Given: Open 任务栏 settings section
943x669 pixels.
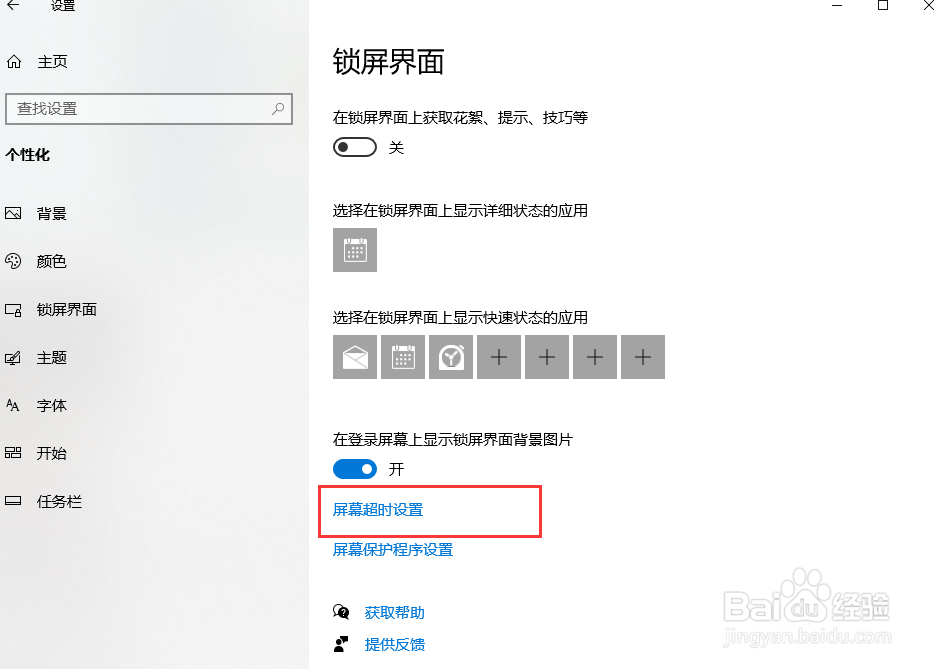Looking at the screenshot, I should coord(59,501).
